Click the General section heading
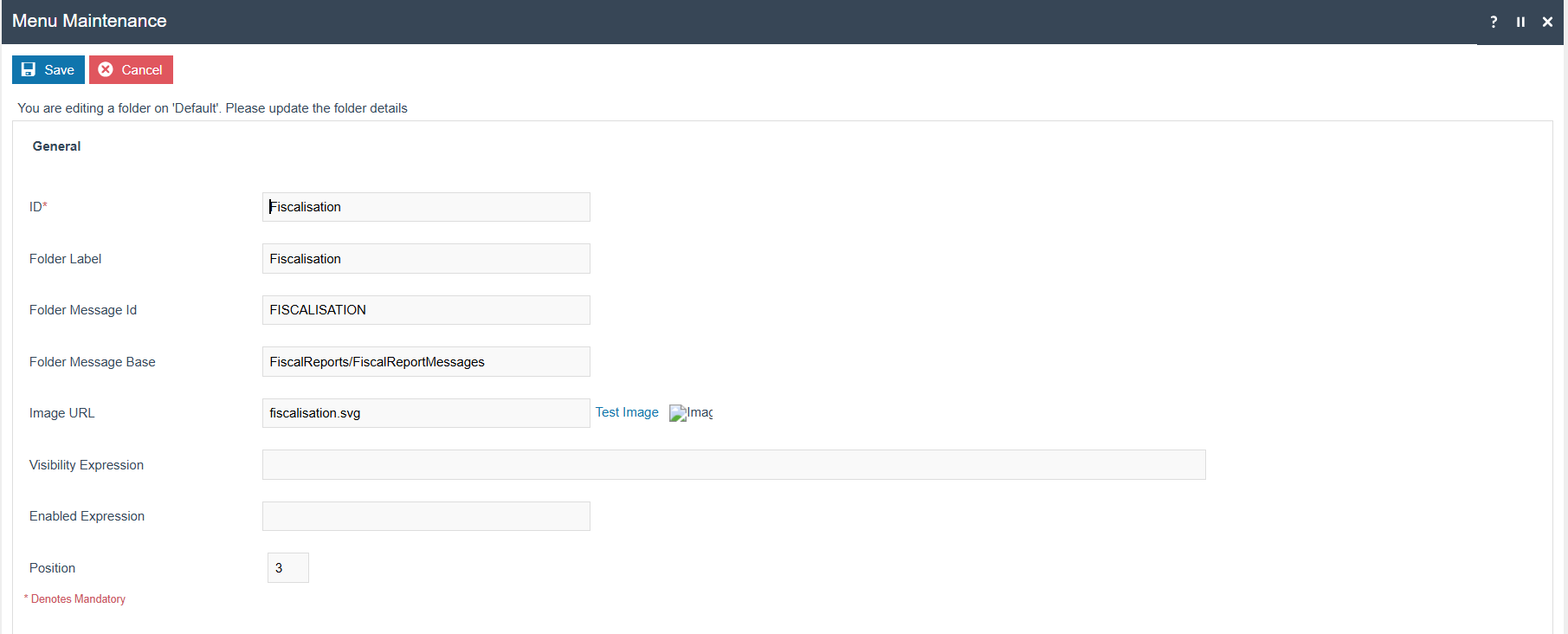Viewport: 1568px width, 634px height. pos(56,146)
